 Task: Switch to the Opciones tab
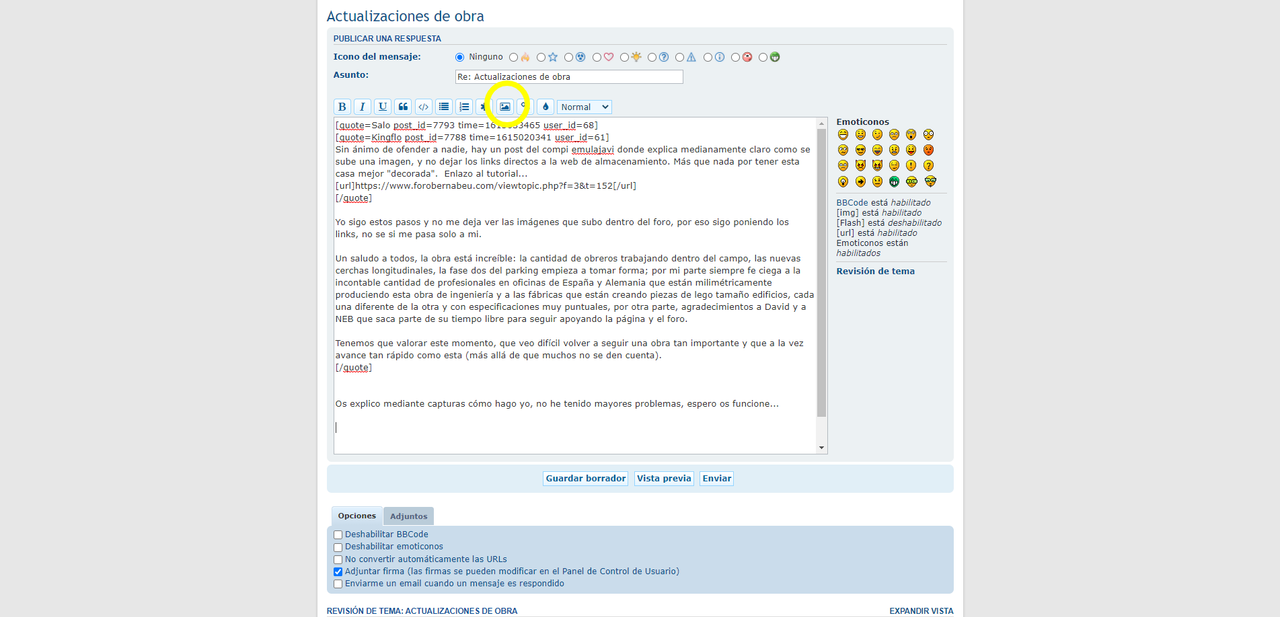[x=357, y=516]
